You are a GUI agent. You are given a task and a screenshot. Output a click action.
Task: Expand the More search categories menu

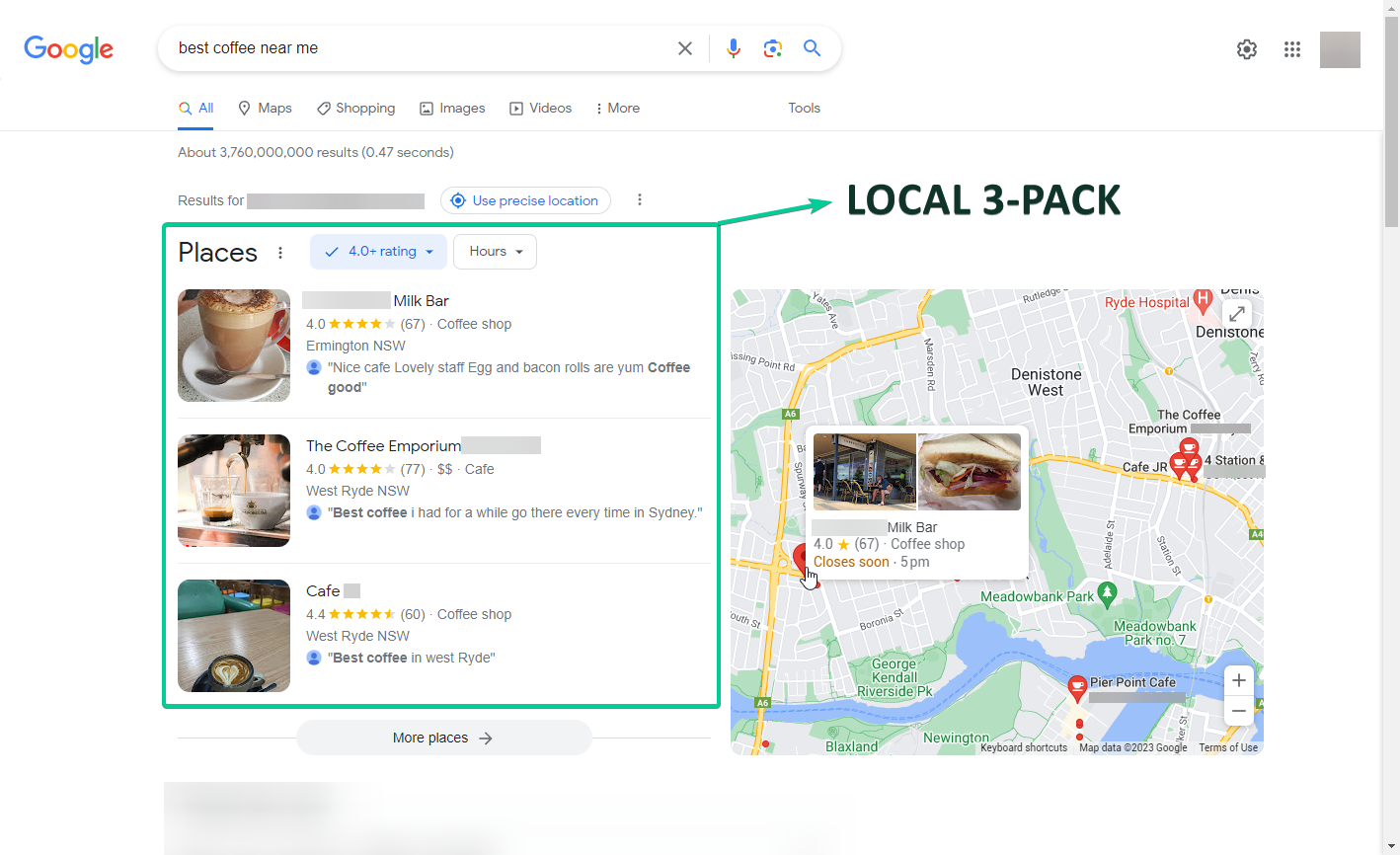coord(617,109)
